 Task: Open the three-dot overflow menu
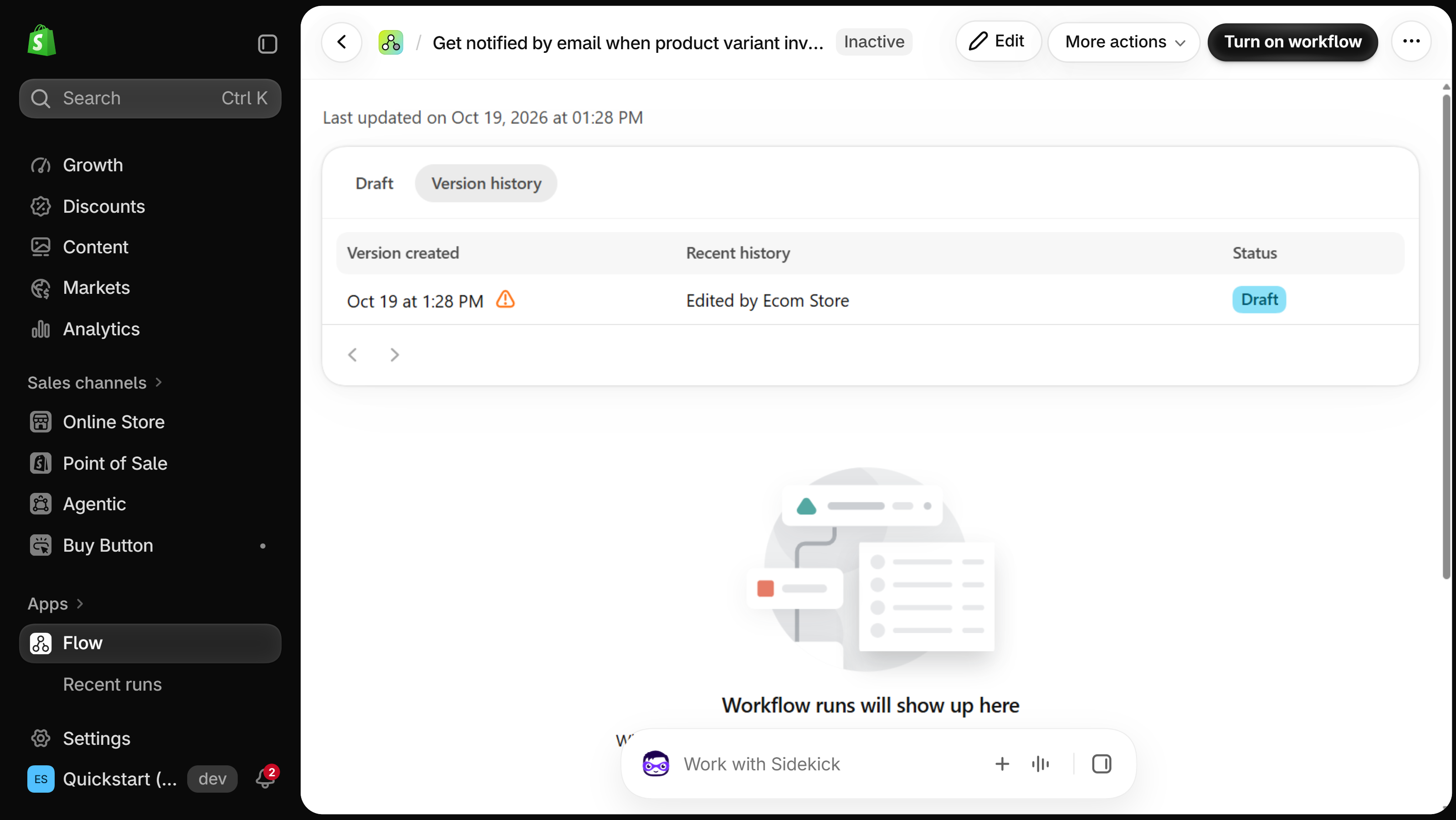[1411, 41]
